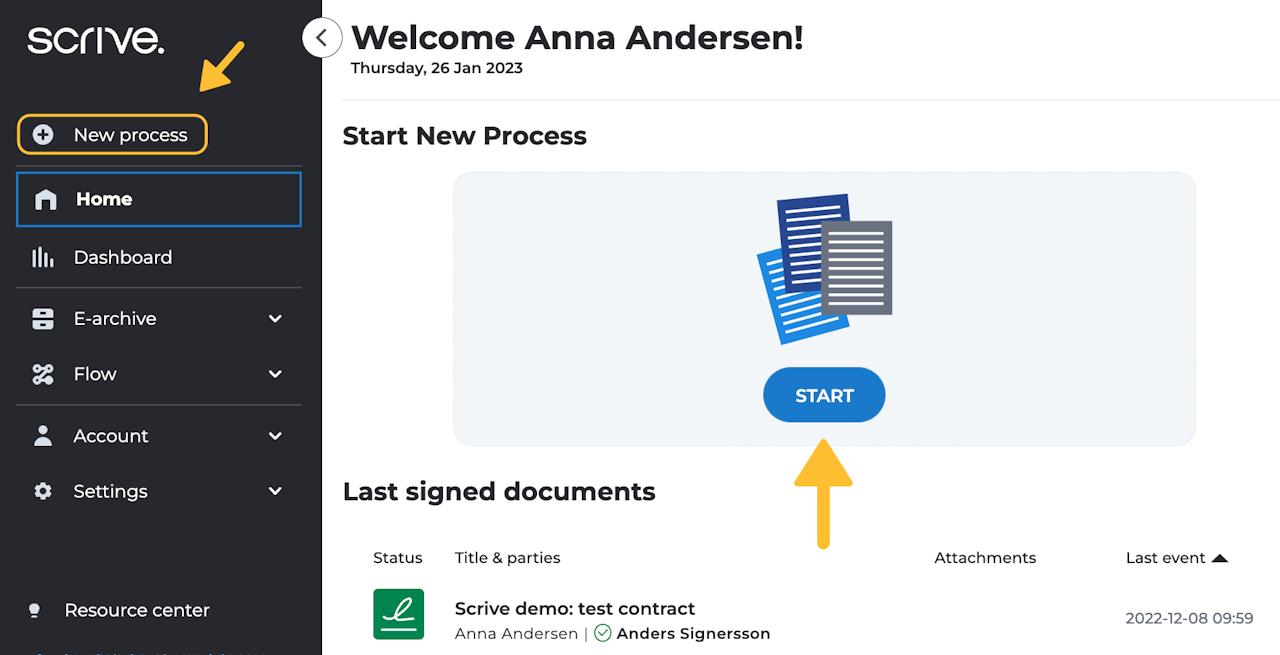This screenshot has height=655, width=1280.
Task: Click the blue START button
Action: coord(824,395)
